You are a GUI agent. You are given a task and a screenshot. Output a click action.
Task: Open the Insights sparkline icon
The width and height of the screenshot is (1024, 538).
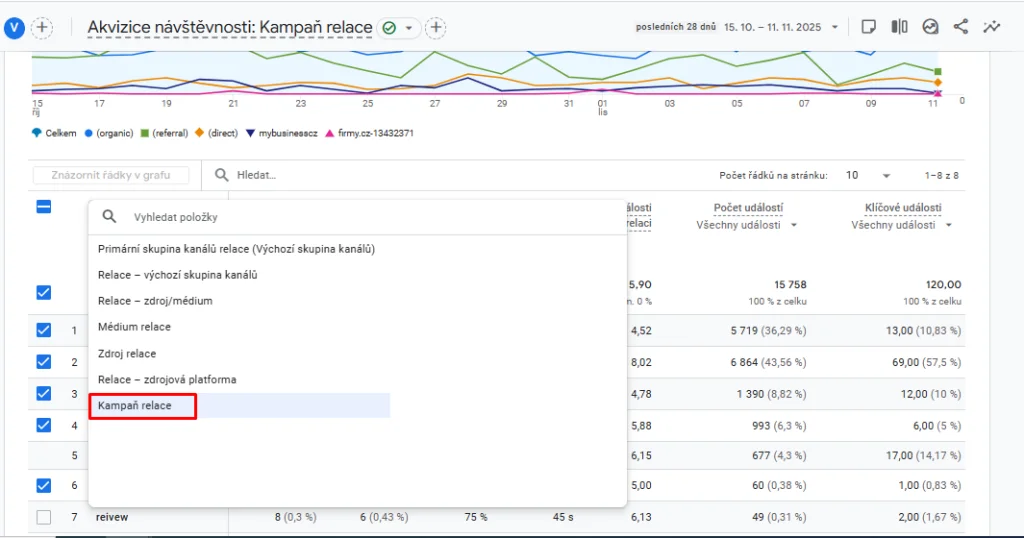(x=991, y=27)
